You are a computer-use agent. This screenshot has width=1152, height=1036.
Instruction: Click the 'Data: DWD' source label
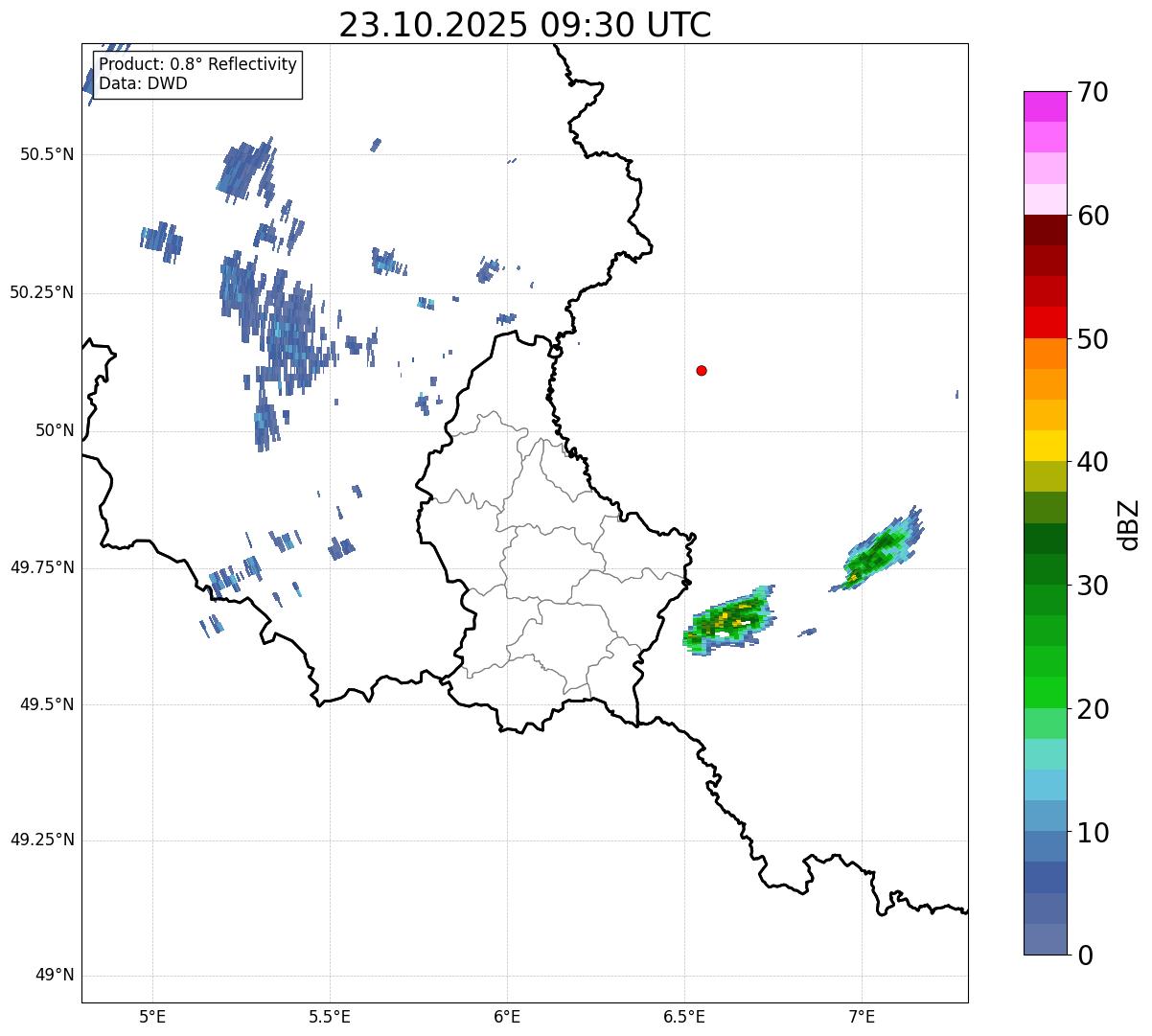tap(143, 83)
